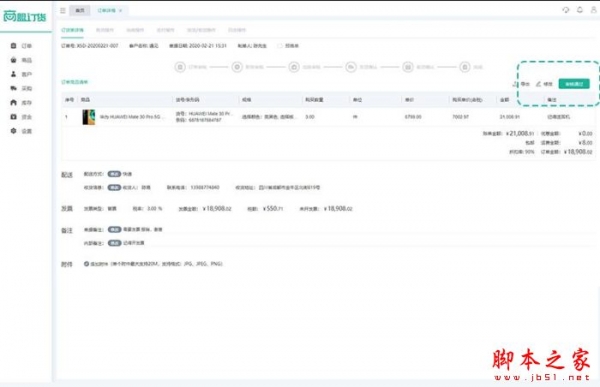Viewport: 600px width, 387px height.
Task: Close the order detail tab
Action: [x=121, y=10]
